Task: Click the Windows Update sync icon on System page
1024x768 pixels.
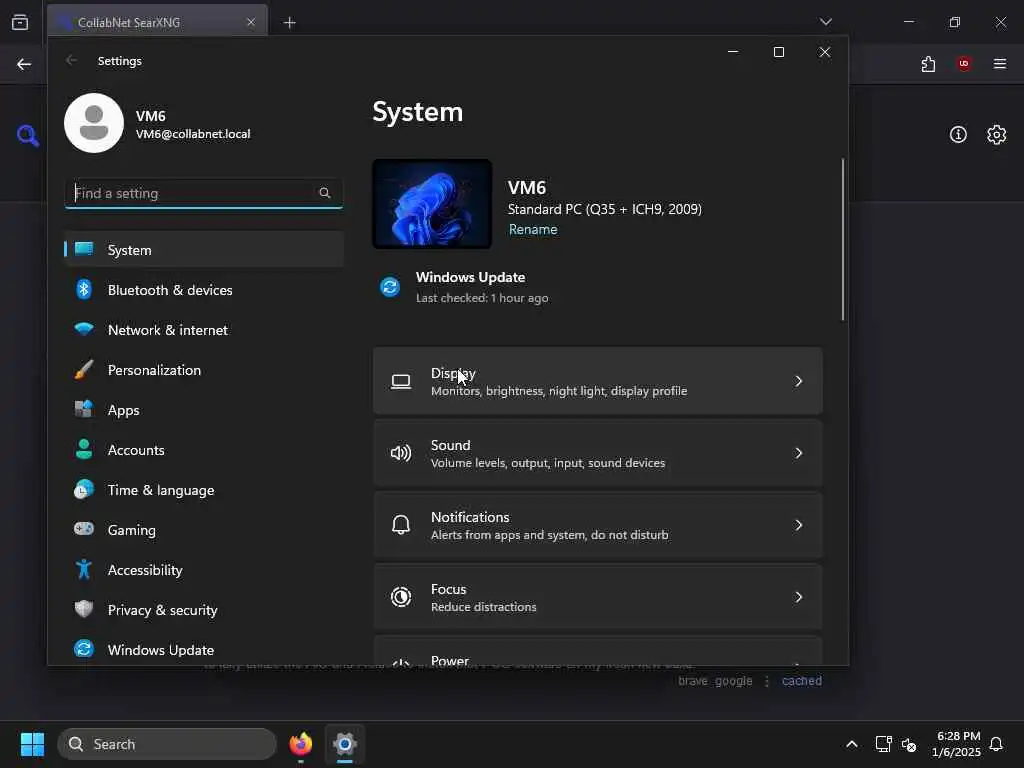Action: [x=390, y=287]
